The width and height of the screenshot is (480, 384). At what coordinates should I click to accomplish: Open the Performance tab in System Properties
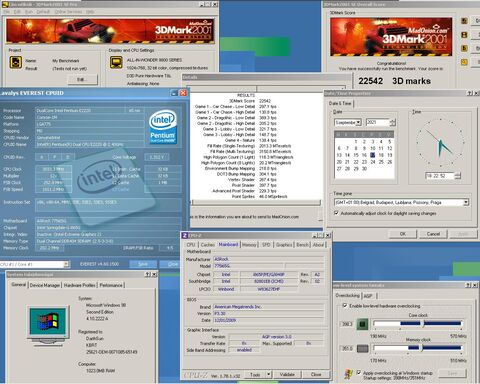(111, 285)
